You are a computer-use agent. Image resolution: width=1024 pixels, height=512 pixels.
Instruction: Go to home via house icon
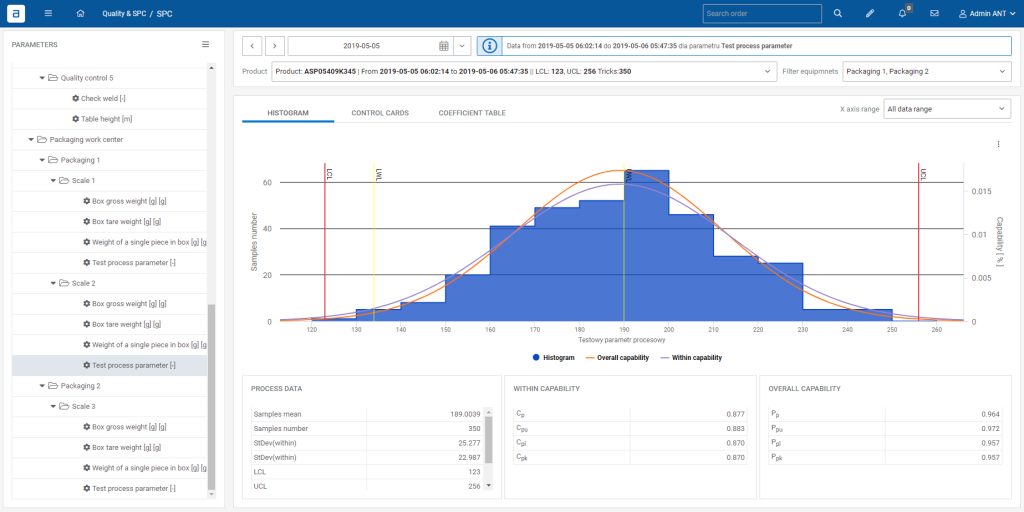(x=80, y=13)
